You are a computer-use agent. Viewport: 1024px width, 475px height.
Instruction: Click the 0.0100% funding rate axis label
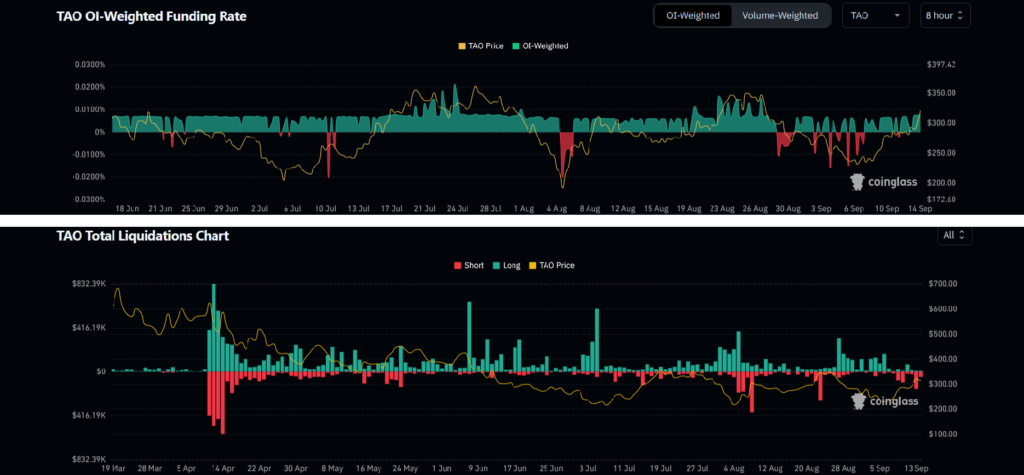pyautogui.click(x=91, y=109)
